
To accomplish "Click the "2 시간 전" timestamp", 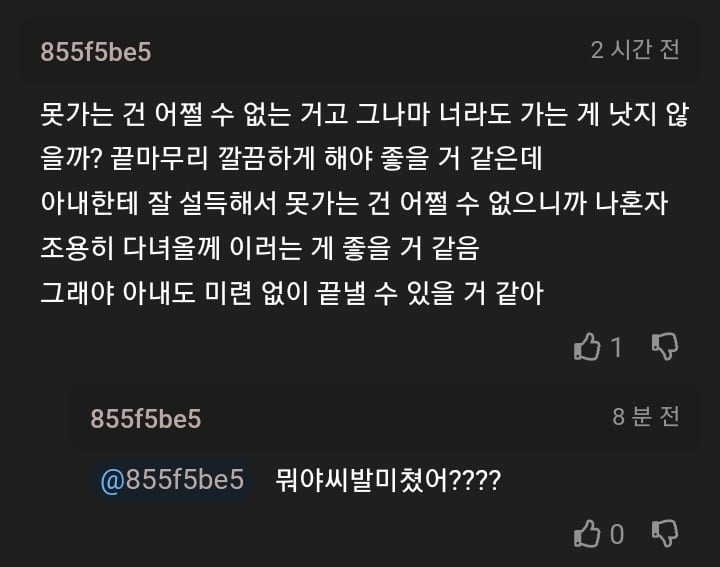I will point(635,50).
